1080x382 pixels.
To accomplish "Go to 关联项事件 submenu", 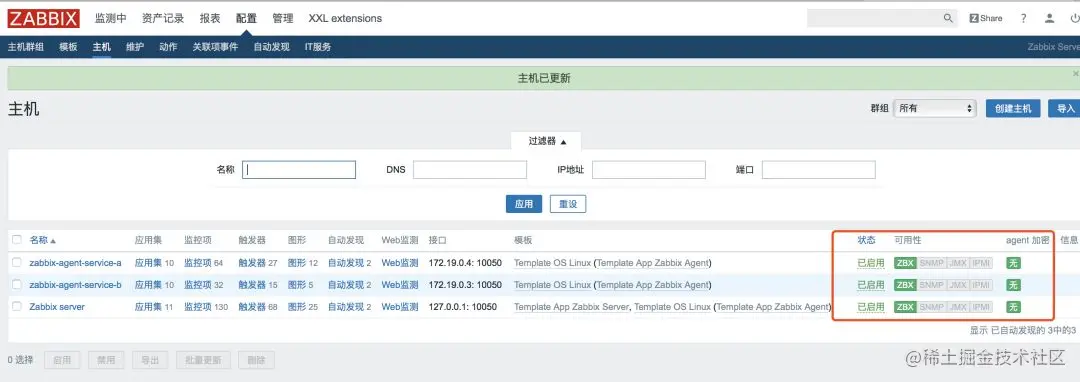I will pos(215,47).
